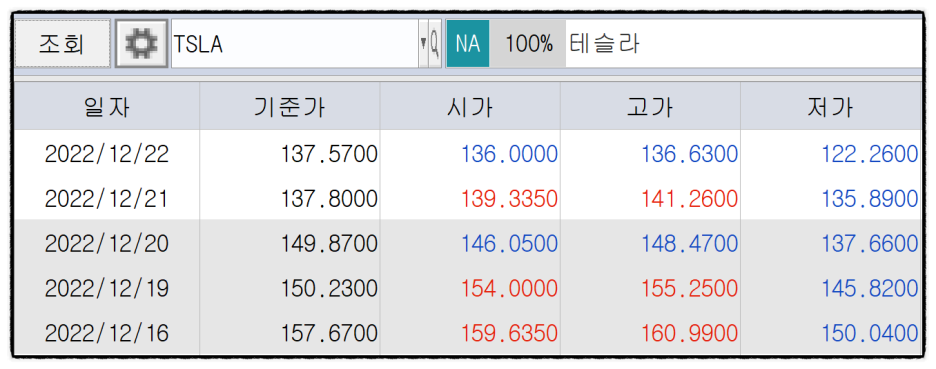Screen dimensions: 936x369
Task: Click open price 139.3350
Action: tap(510, 199)
